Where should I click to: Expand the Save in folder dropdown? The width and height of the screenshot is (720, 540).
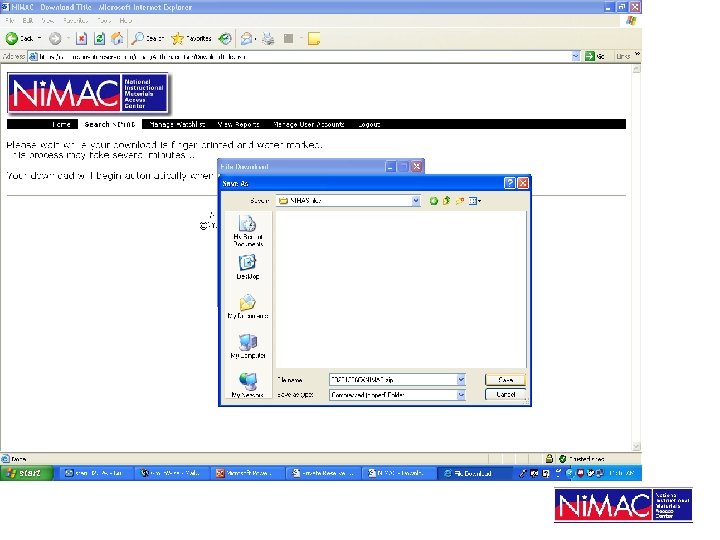416,201
